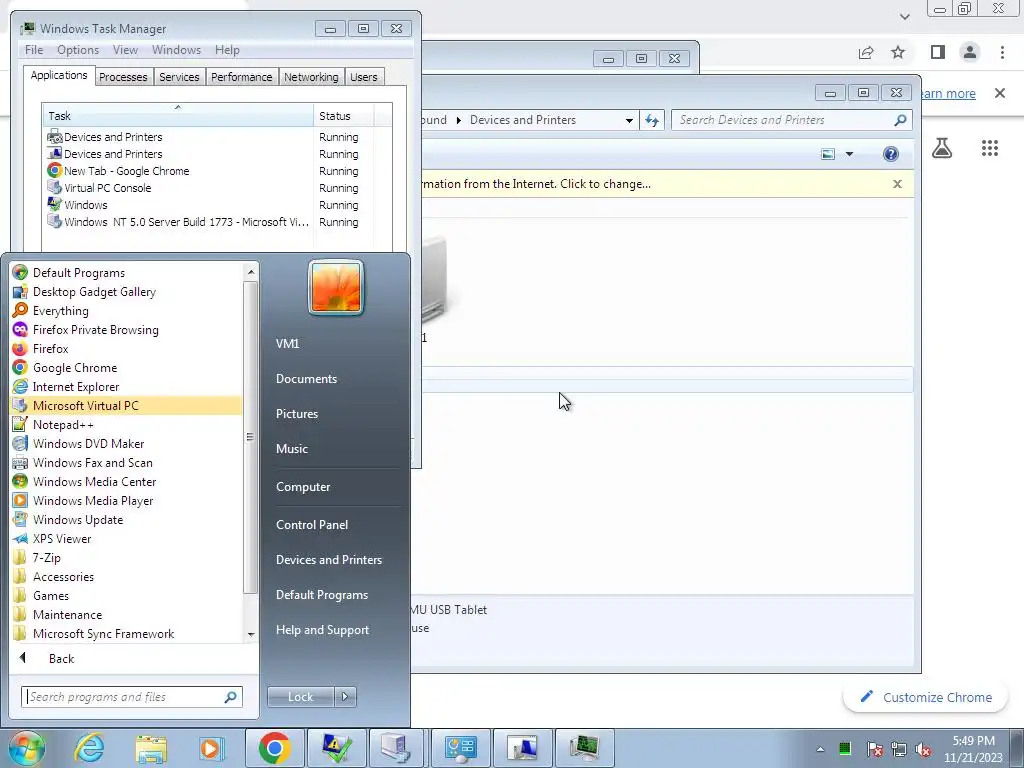Switch to Chrome via the taskbar
Screen dimensions: 1024x768
[x=274, y=748]
